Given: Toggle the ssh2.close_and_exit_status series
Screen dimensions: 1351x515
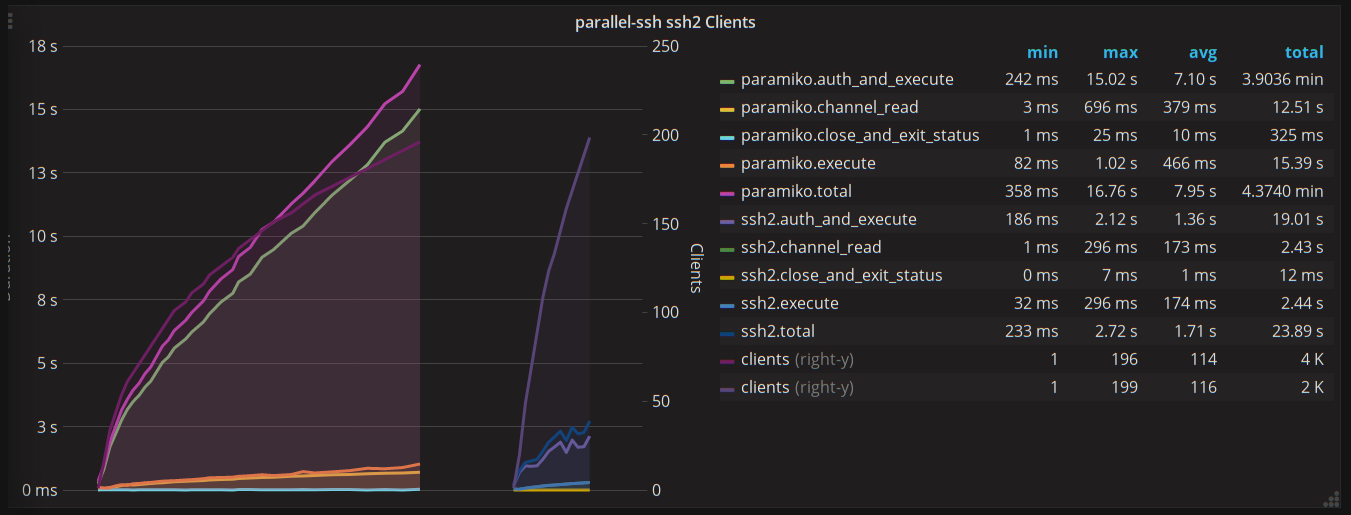Looking at the screenshot, I should pyautogui.click(x=842, y=275).
